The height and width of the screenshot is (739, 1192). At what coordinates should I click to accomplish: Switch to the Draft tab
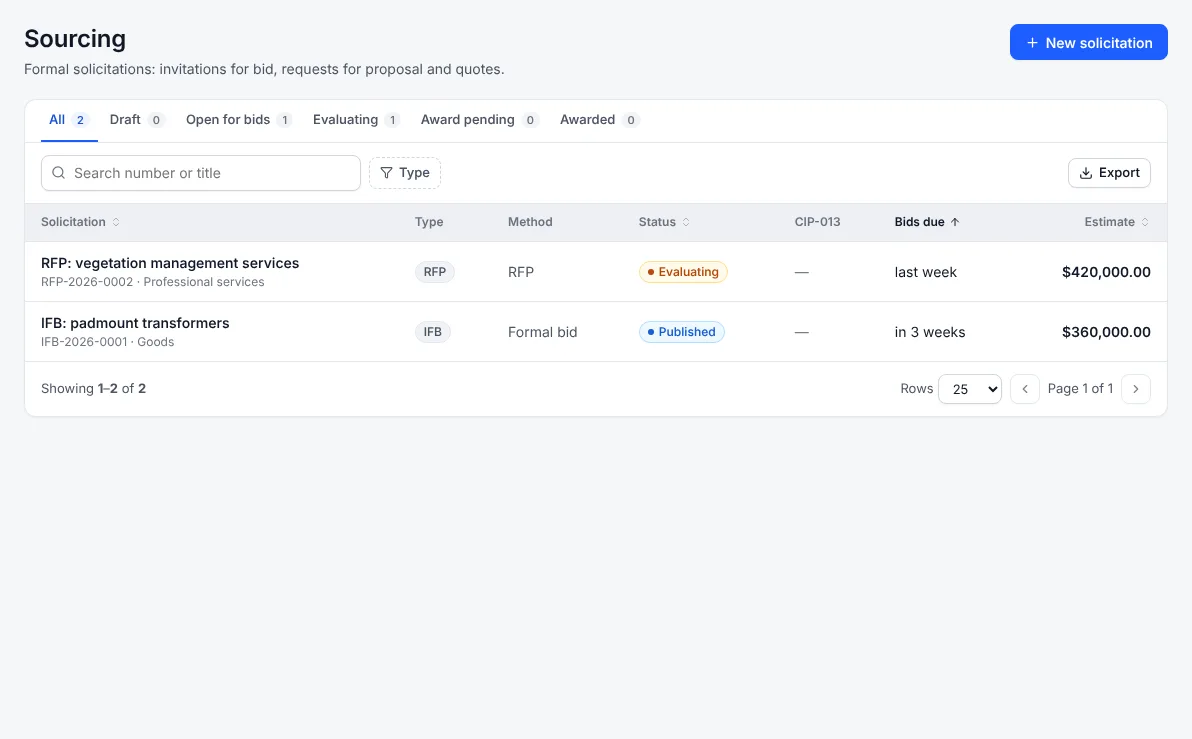(137, 120)
